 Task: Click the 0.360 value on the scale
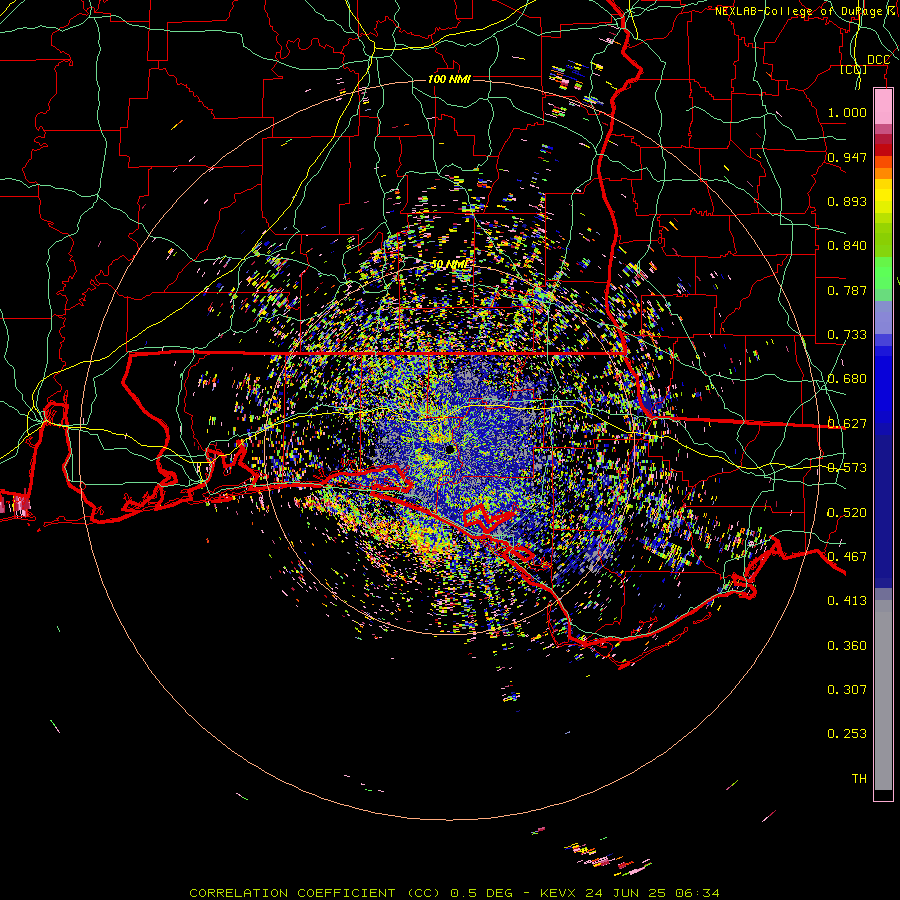847,646
